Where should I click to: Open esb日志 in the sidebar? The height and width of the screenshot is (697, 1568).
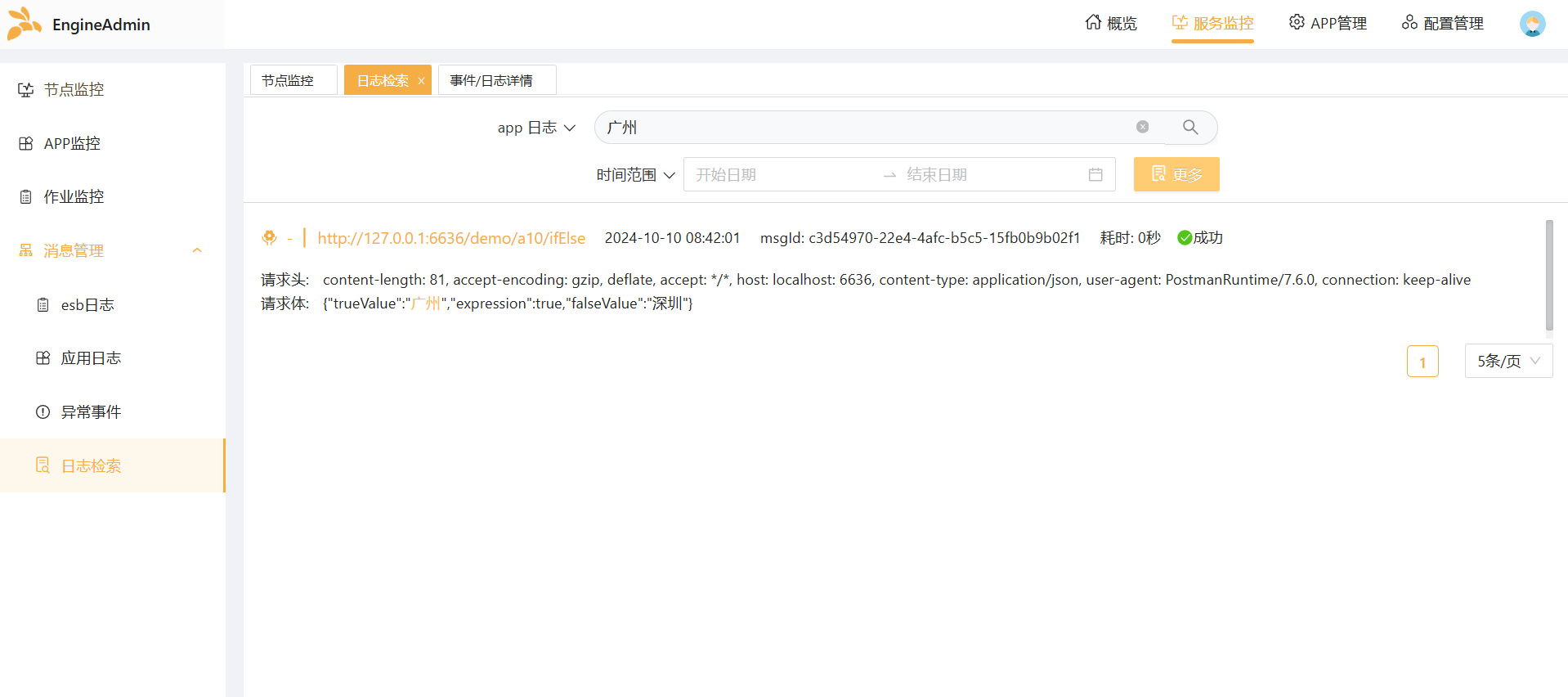113,304
